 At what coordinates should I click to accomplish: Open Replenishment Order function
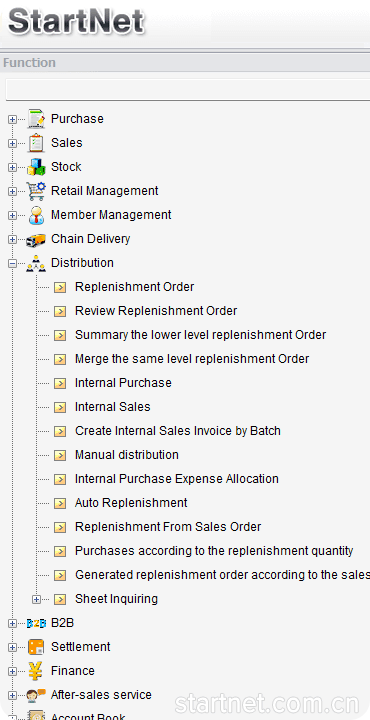[x=135, y=287]
